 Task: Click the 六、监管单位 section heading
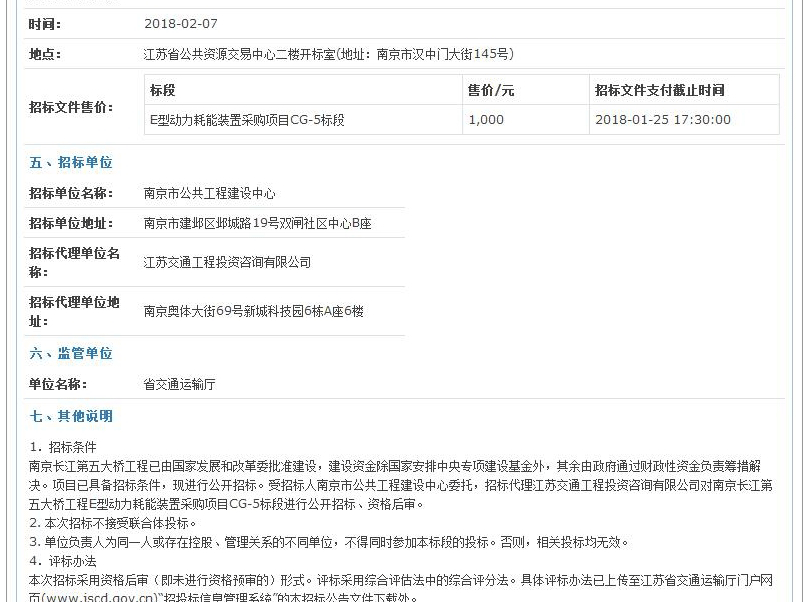(x=71, y=353)
